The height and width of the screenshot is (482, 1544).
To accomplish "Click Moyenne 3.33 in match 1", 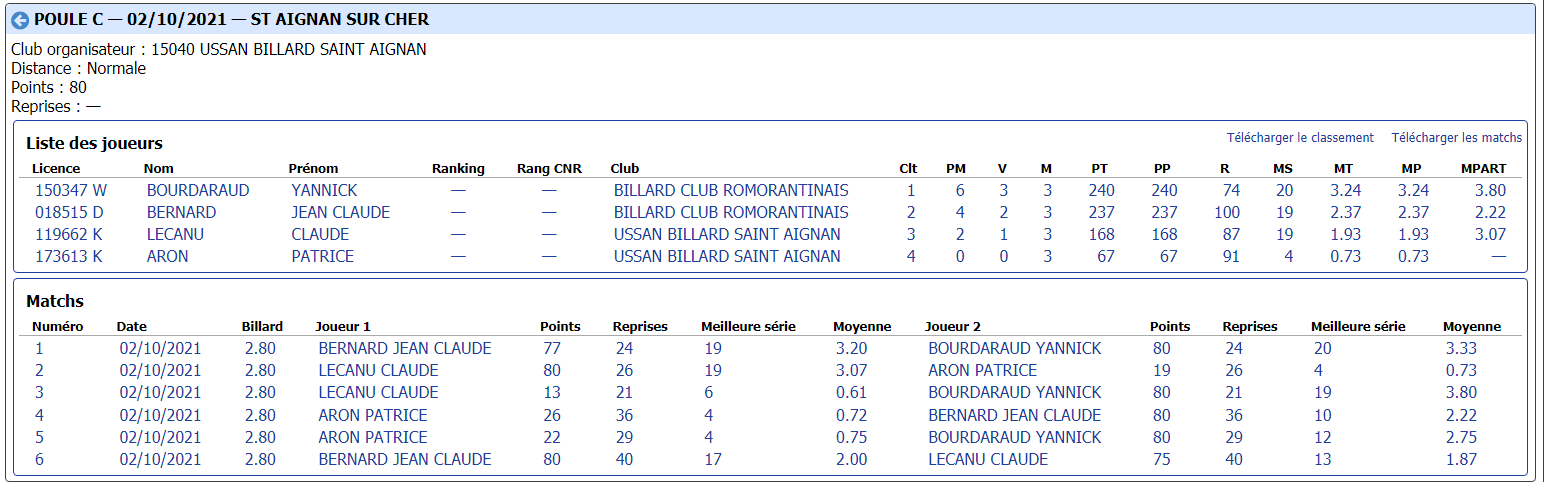I will (1461, 348).
